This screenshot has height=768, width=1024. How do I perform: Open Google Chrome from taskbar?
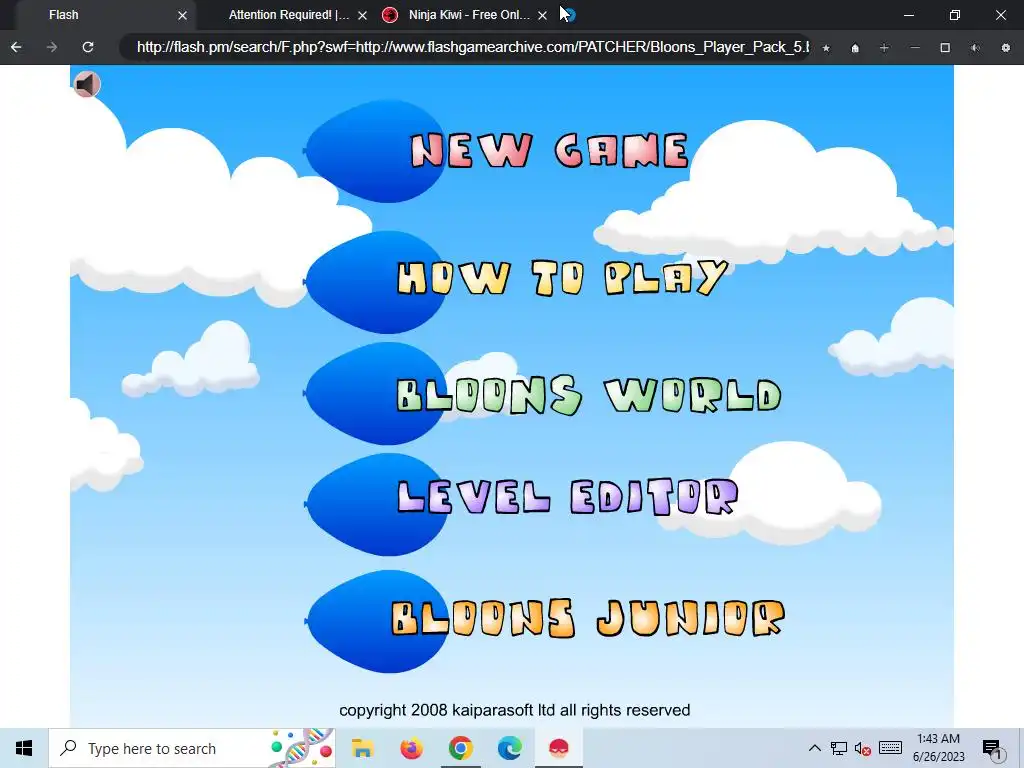pyautogui.click(x=460, y=748)
